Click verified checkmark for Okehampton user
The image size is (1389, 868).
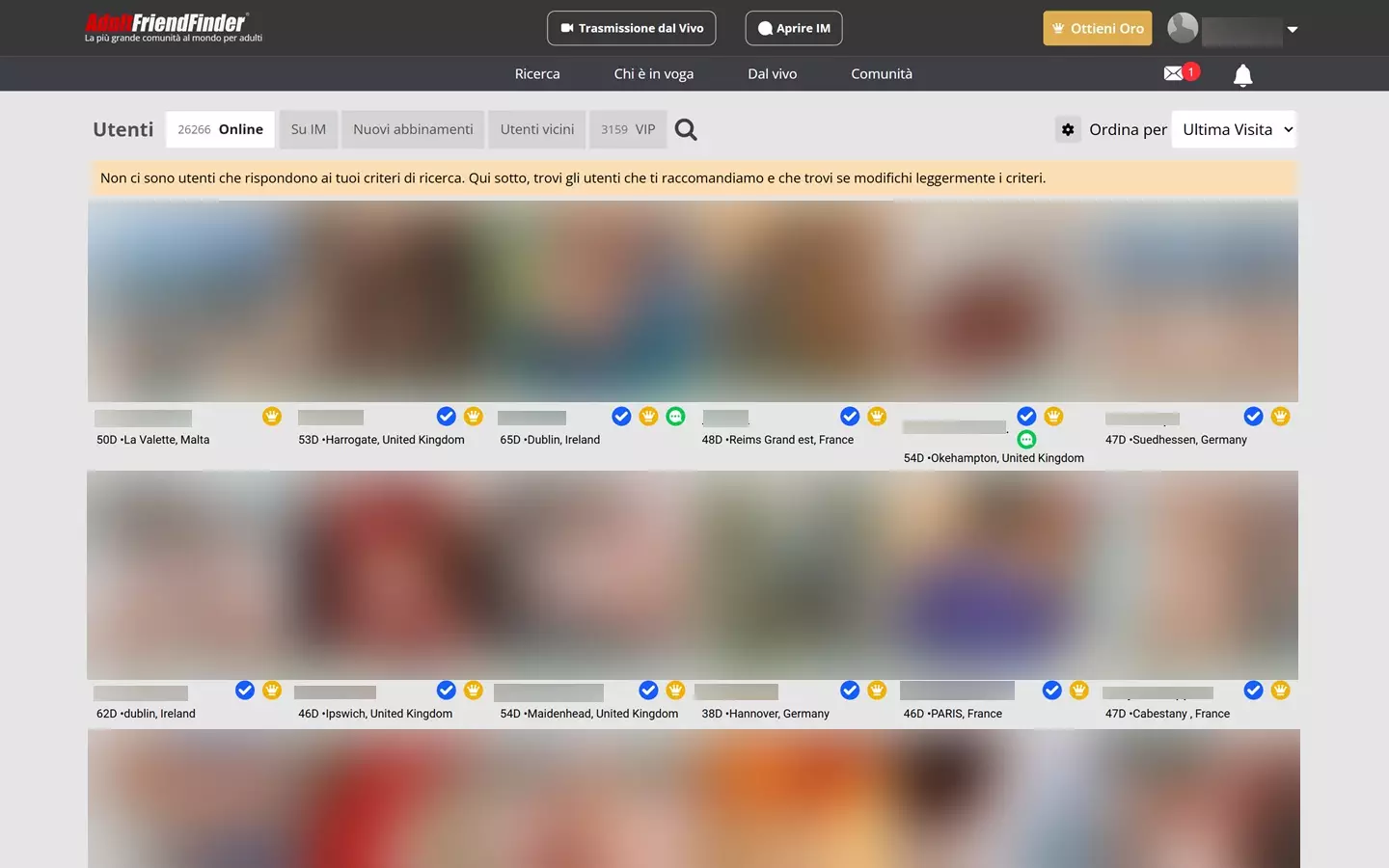click(1026, 416)
